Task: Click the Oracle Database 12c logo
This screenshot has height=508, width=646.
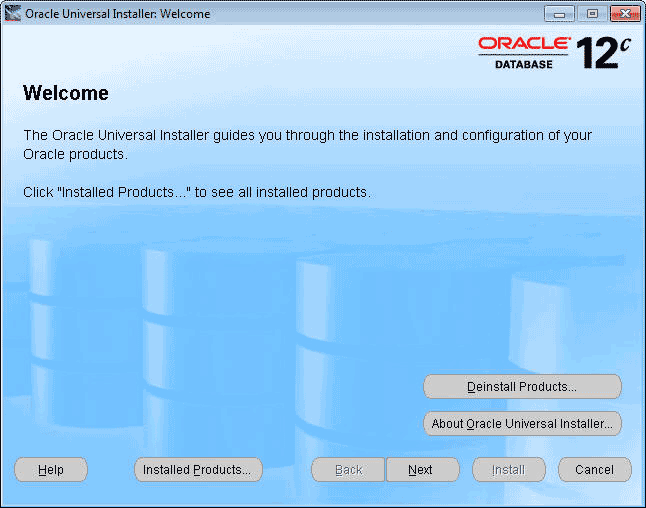Action: (x=555, y=53)
